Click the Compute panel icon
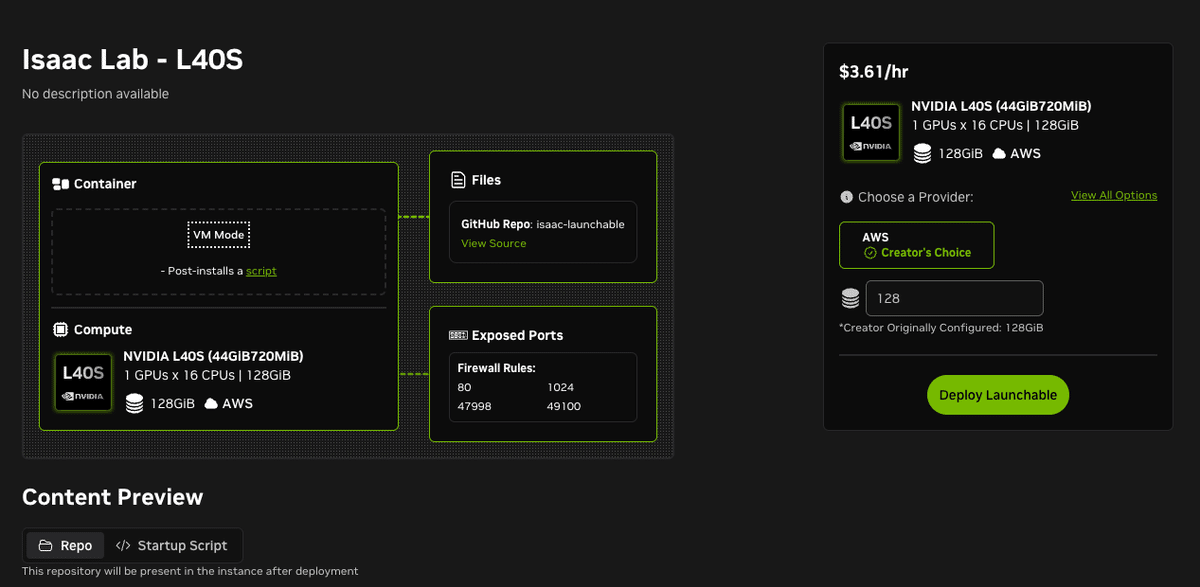Viewport: 1200px width, 587px height. tap(62, 329)
